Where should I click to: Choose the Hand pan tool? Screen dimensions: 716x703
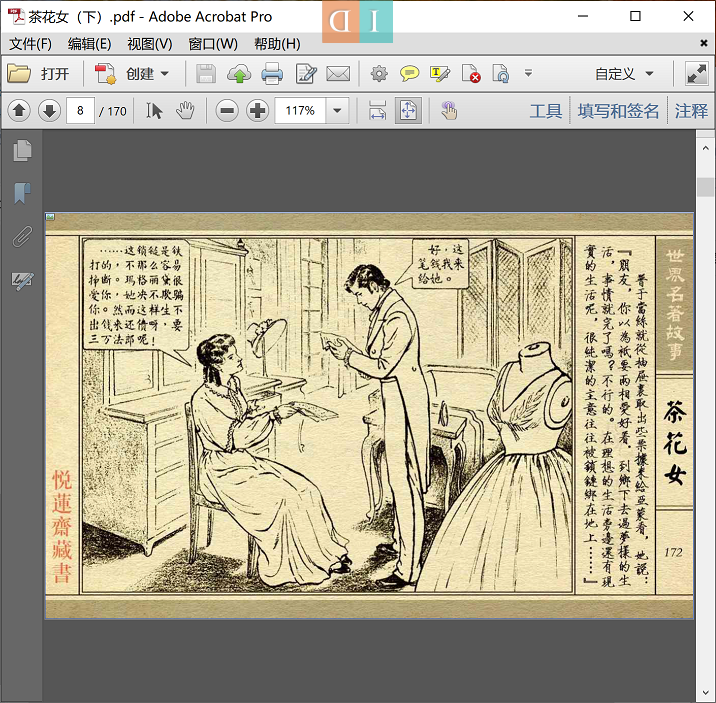[x=185, y=110]
